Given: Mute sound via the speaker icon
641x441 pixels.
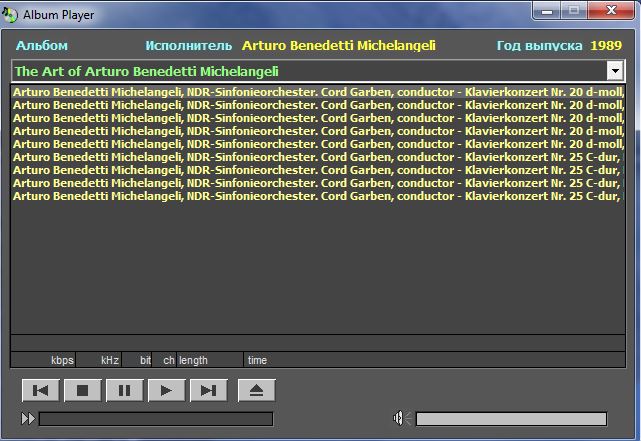Looking at the screenshot, I should (x=401, y=419).
